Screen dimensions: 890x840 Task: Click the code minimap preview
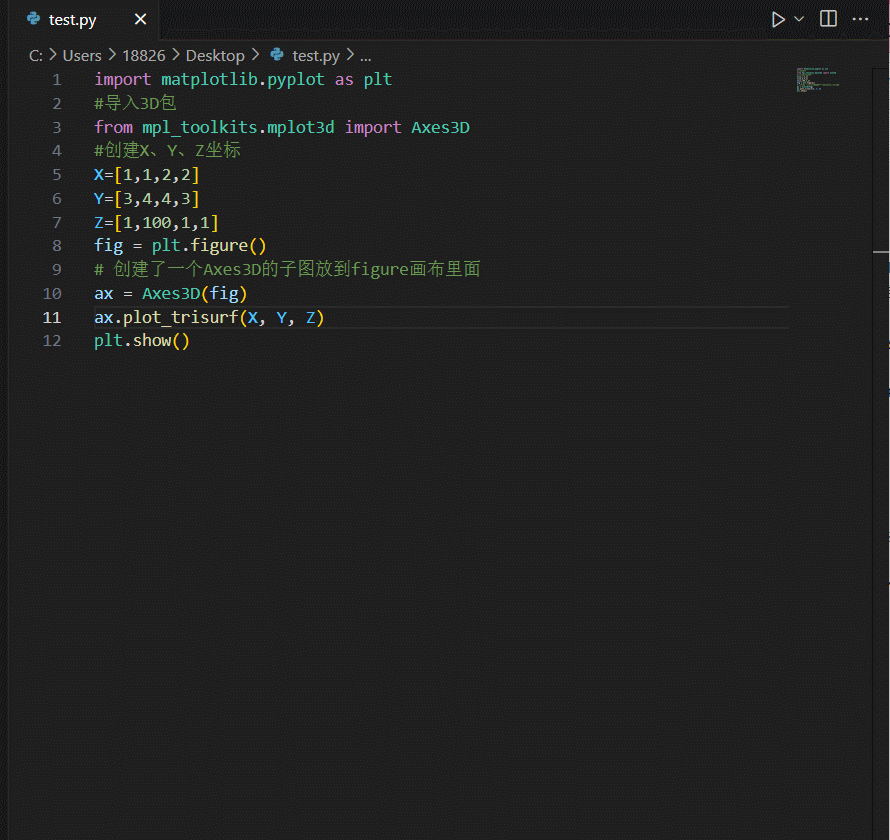(x=817, y=79)
